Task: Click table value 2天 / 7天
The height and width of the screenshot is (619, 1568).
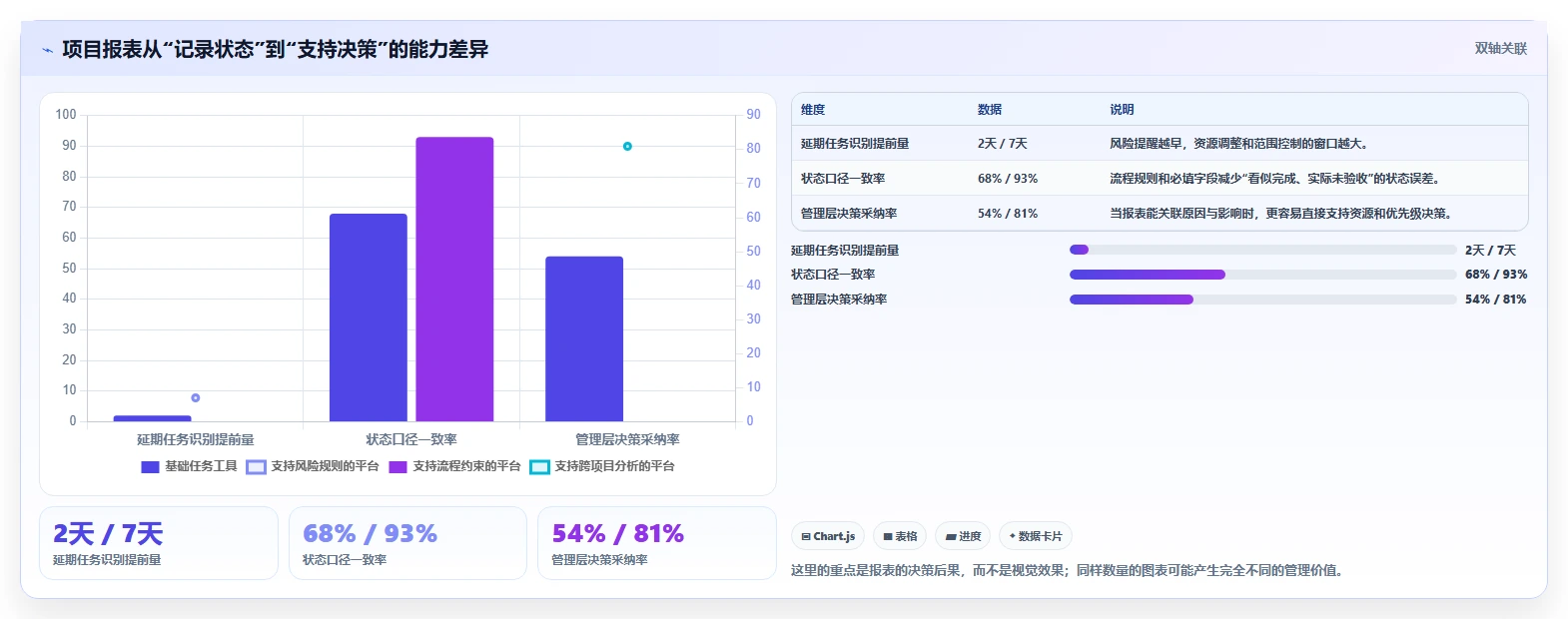Action: pos(1003,144)
